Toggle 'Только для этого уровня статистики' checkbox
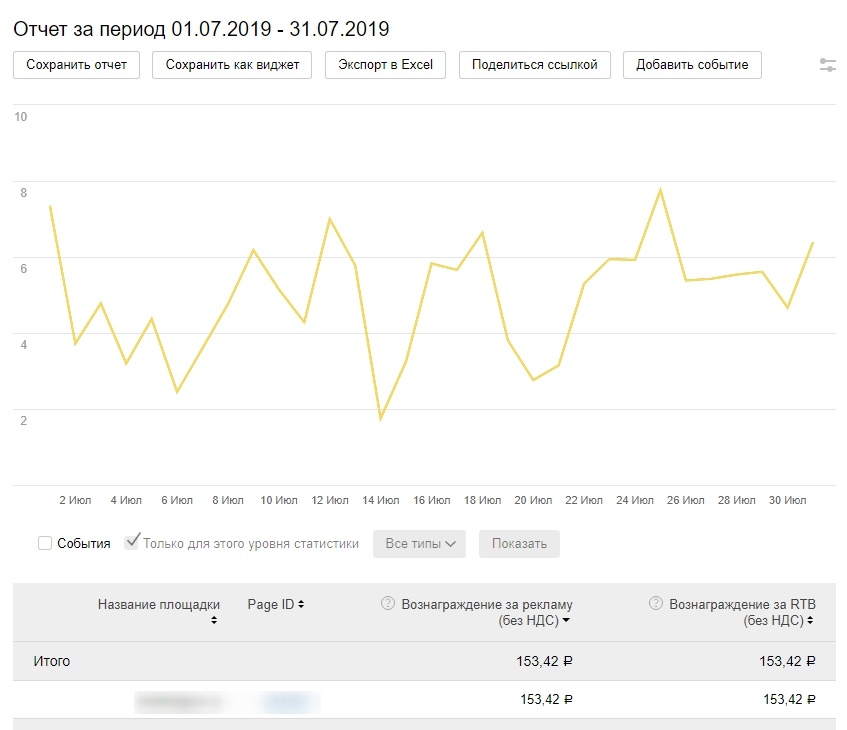This screenshot has height=730, width=847. click(132, 543)
